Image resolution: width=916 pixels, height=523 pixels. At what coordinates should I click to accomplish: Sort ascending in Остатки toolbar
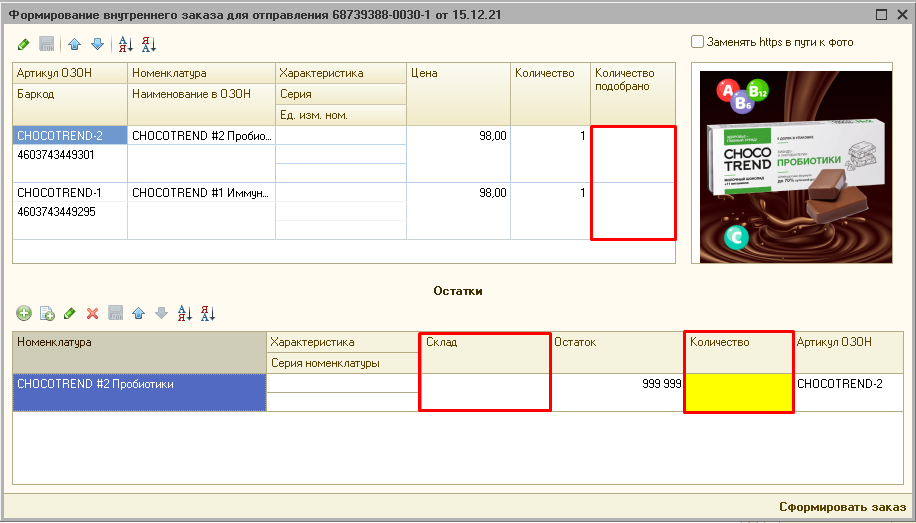185,313
